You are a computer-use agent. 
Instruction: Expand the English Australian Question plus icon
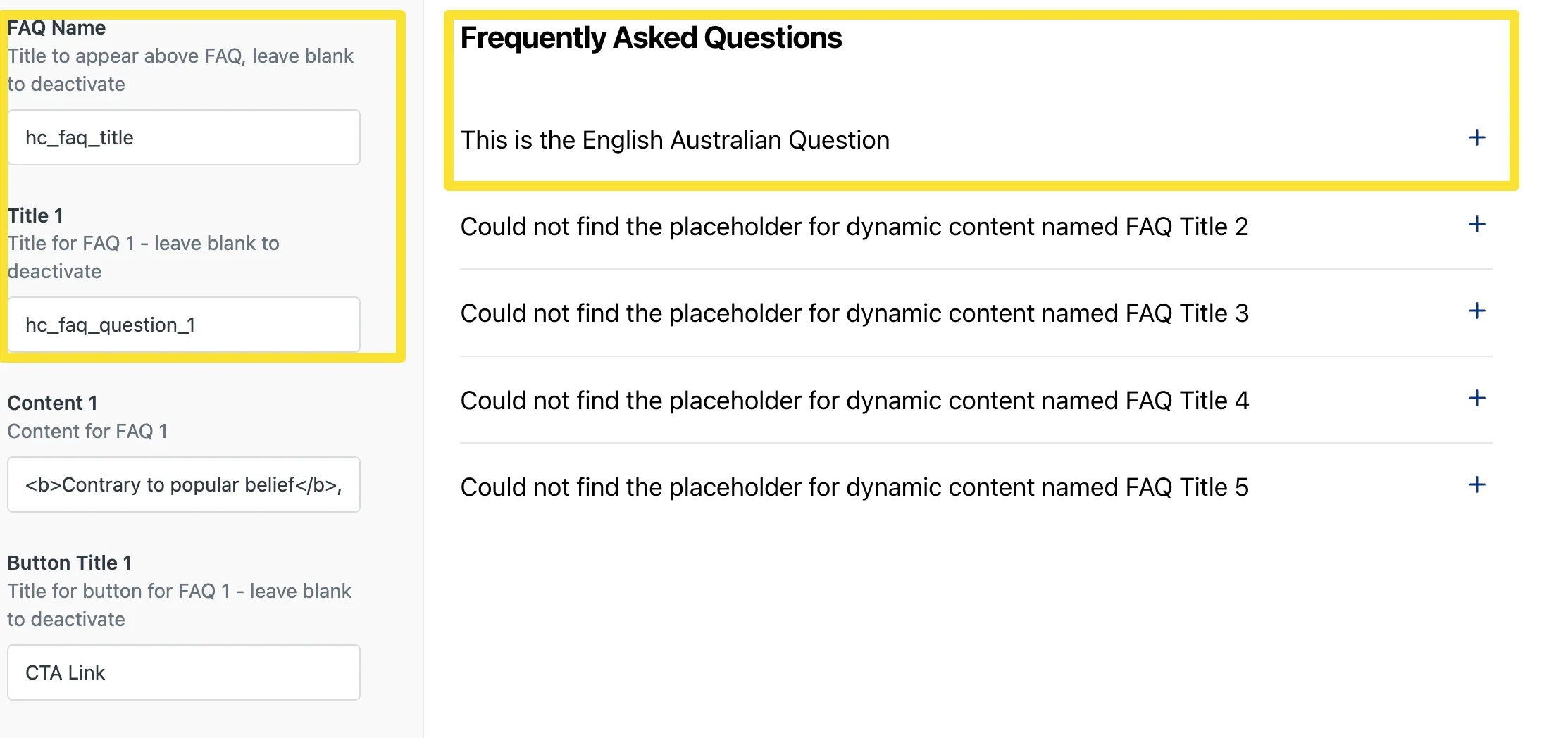pos(1476,137)
